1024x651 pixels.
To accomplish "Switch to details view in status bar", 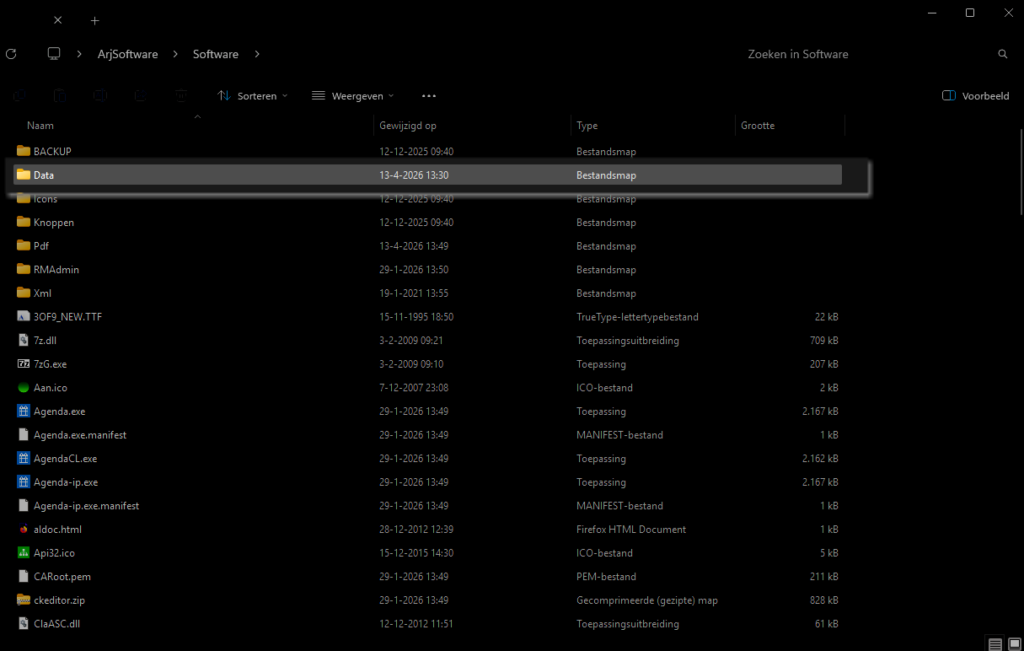I will (x=994, y=643).
